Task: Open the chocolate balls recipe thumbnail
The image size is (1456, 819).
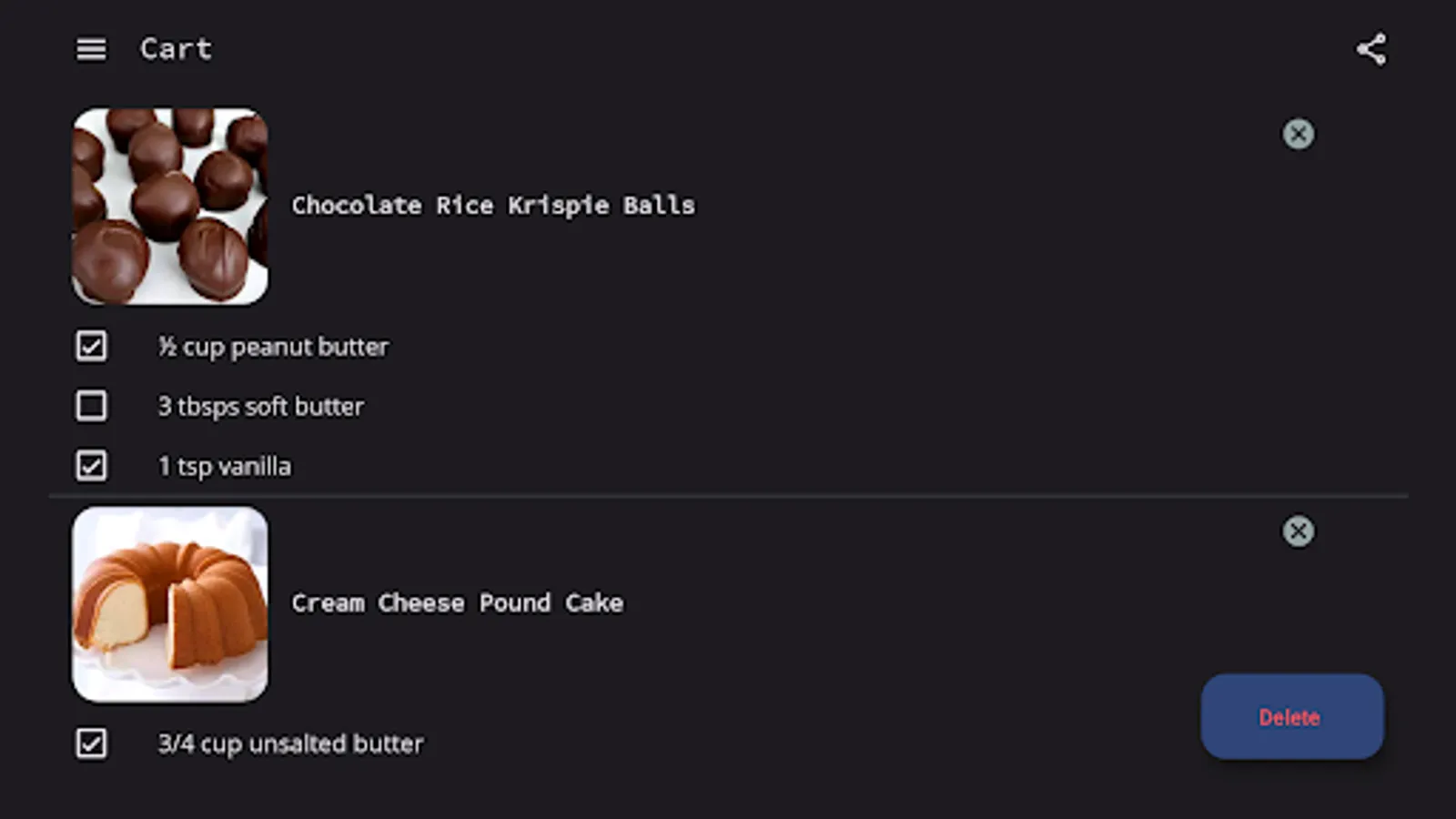Action: (x=170, y=207)
